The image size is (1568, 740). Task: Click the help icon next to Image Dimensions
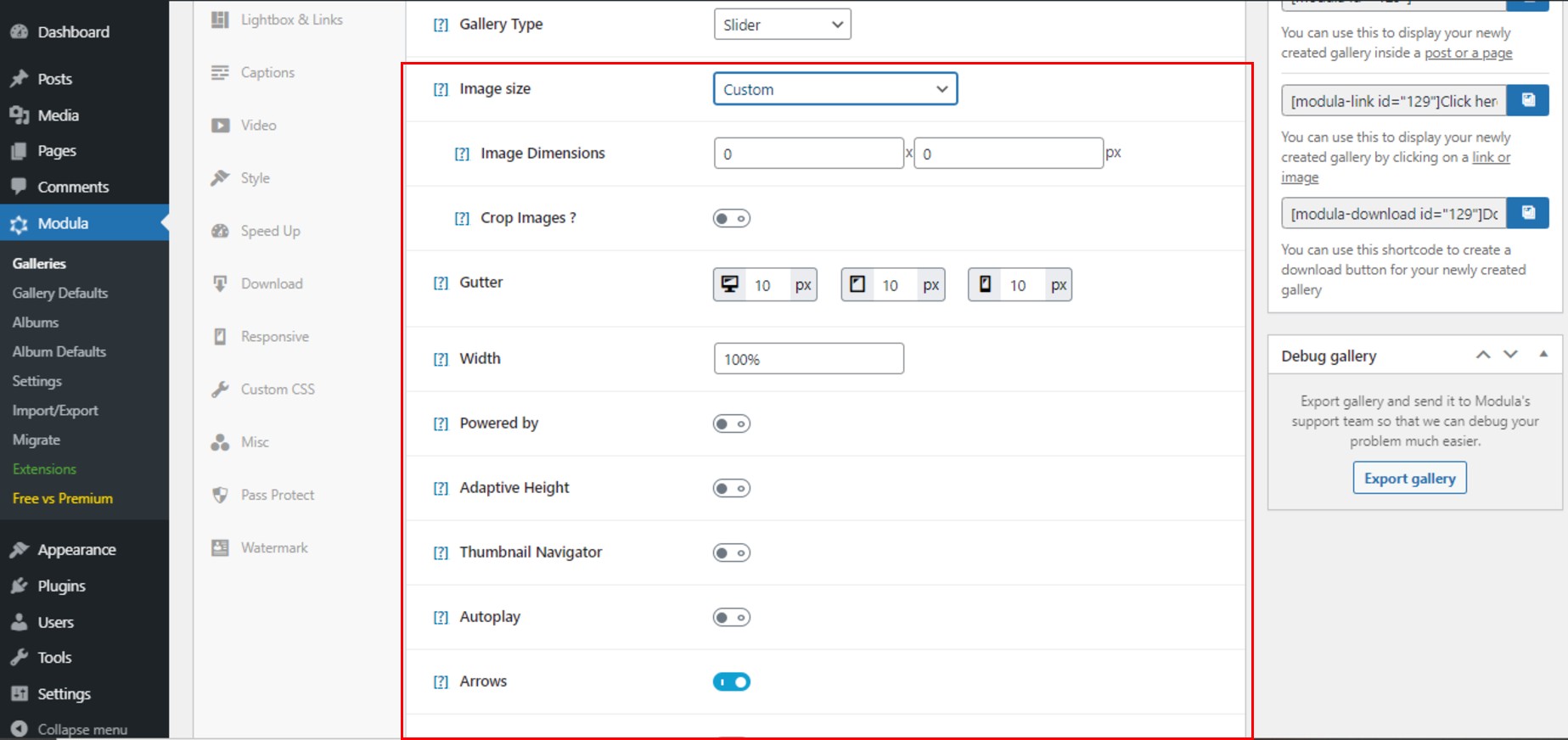point(462,154)
